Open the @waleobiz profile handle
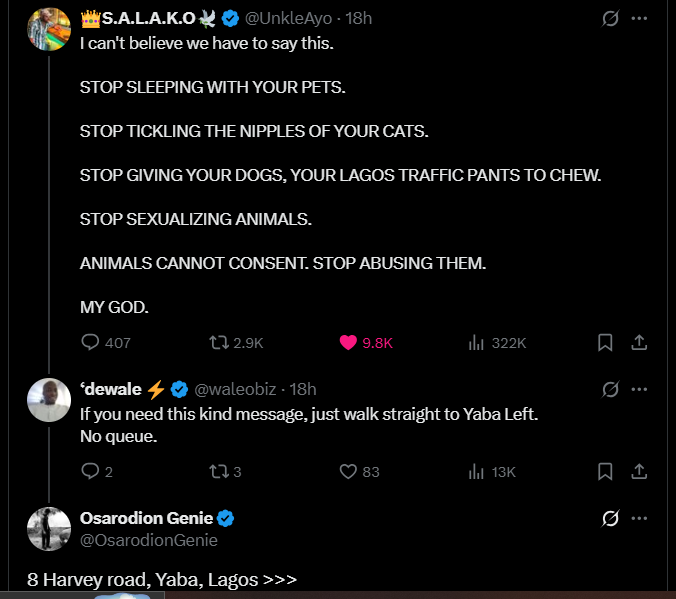Viewport: 676px width, 599px height. (x=238, y=389)
